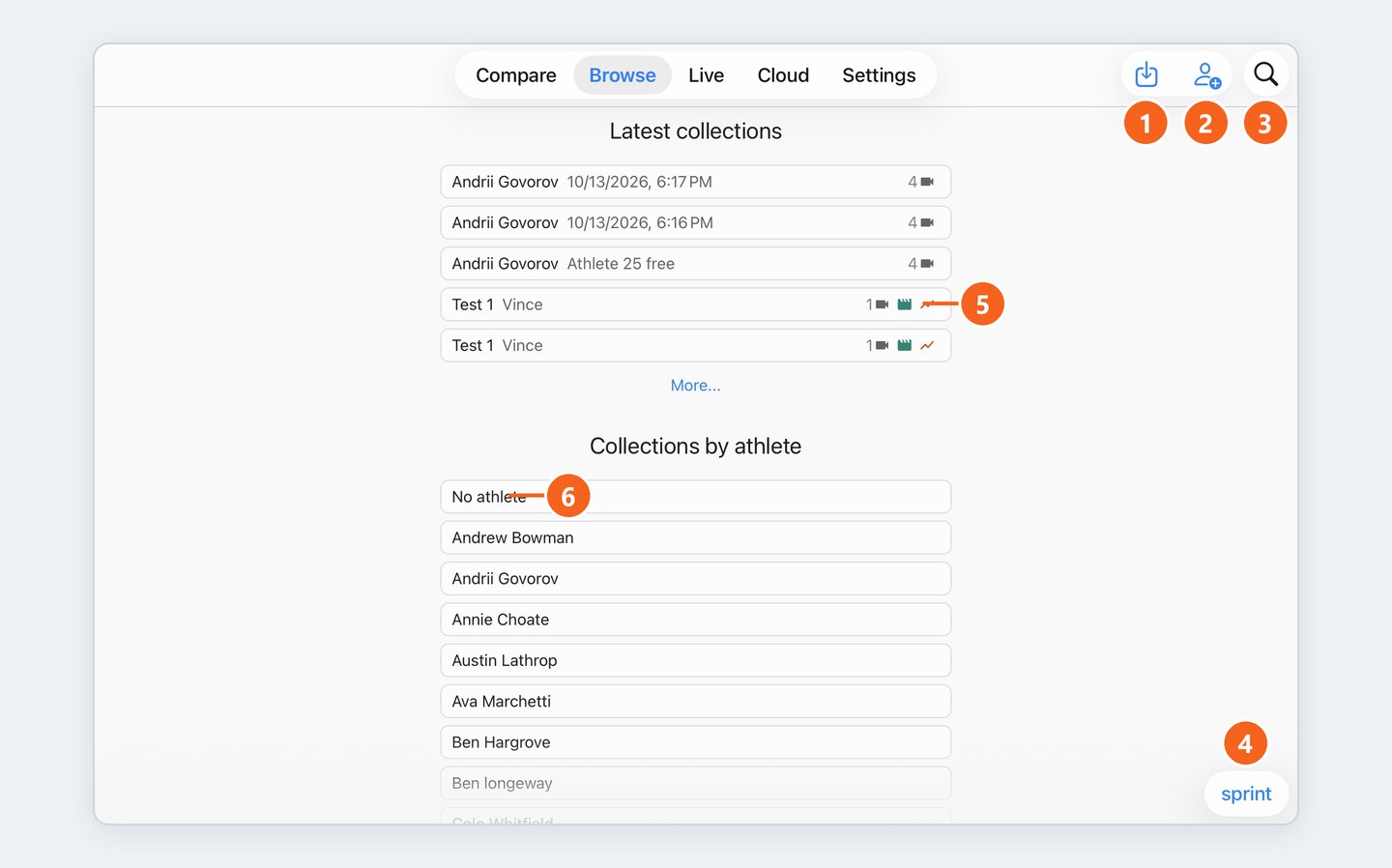Click the import collection icon

tap(1145, 74)
